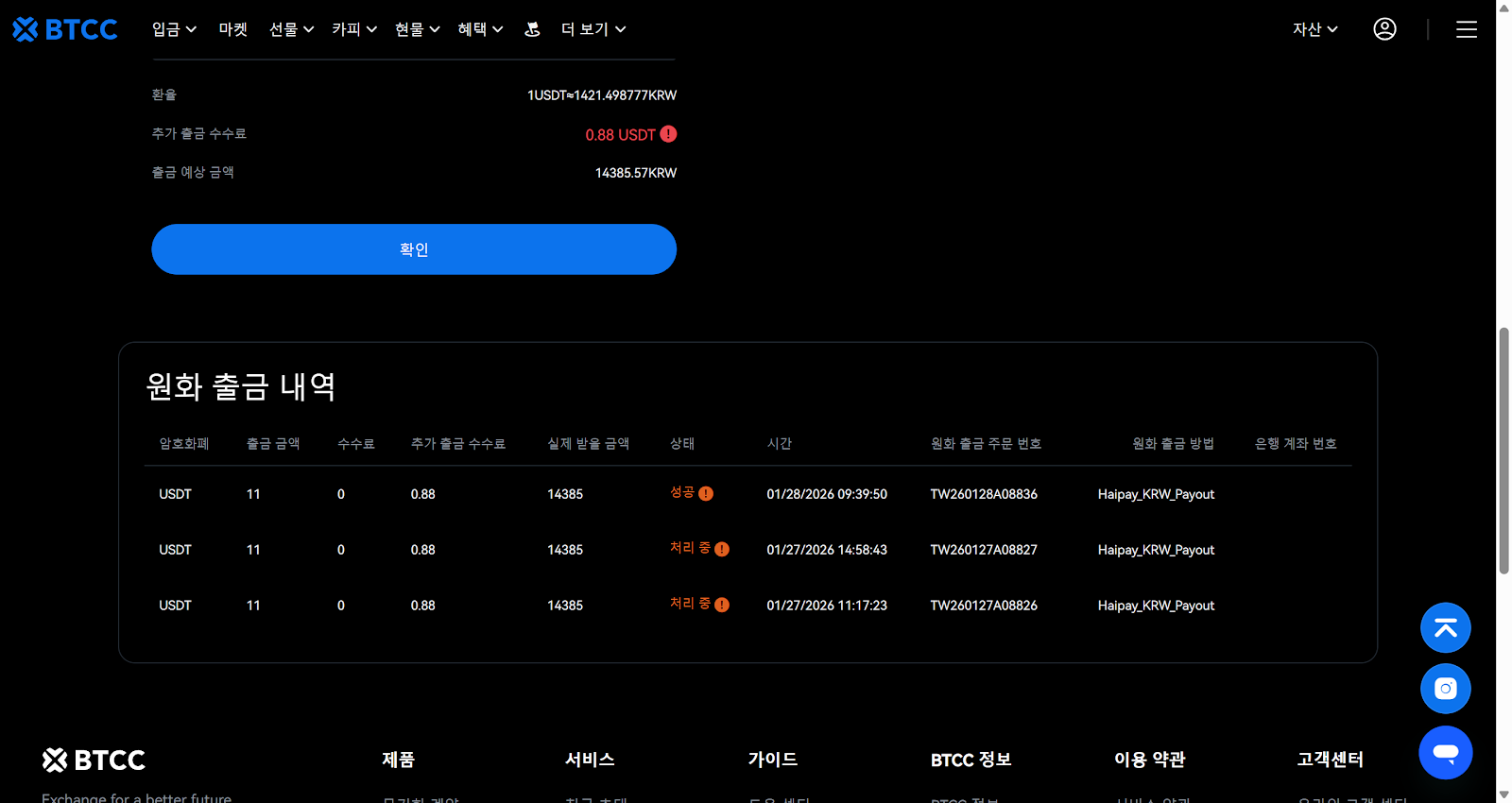
Task: Open the hamburger menu icon
Action: tap(1466, 29)
